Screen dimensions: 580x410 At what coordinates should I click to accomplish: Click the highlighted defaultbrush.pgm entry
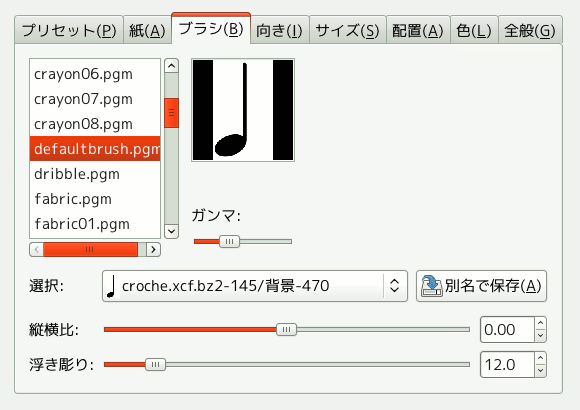(95, 148)
